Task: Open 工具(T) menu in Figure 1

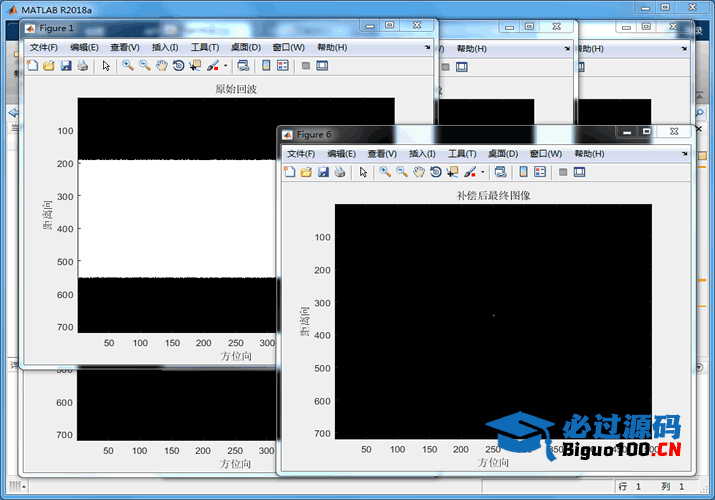Action: (x=205, y=47)
